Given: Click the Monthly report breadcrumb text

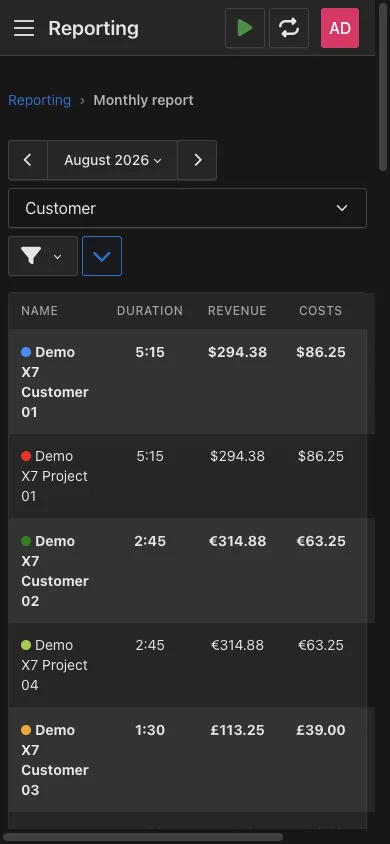Looking at the screenshot, I should pos(143,100).
